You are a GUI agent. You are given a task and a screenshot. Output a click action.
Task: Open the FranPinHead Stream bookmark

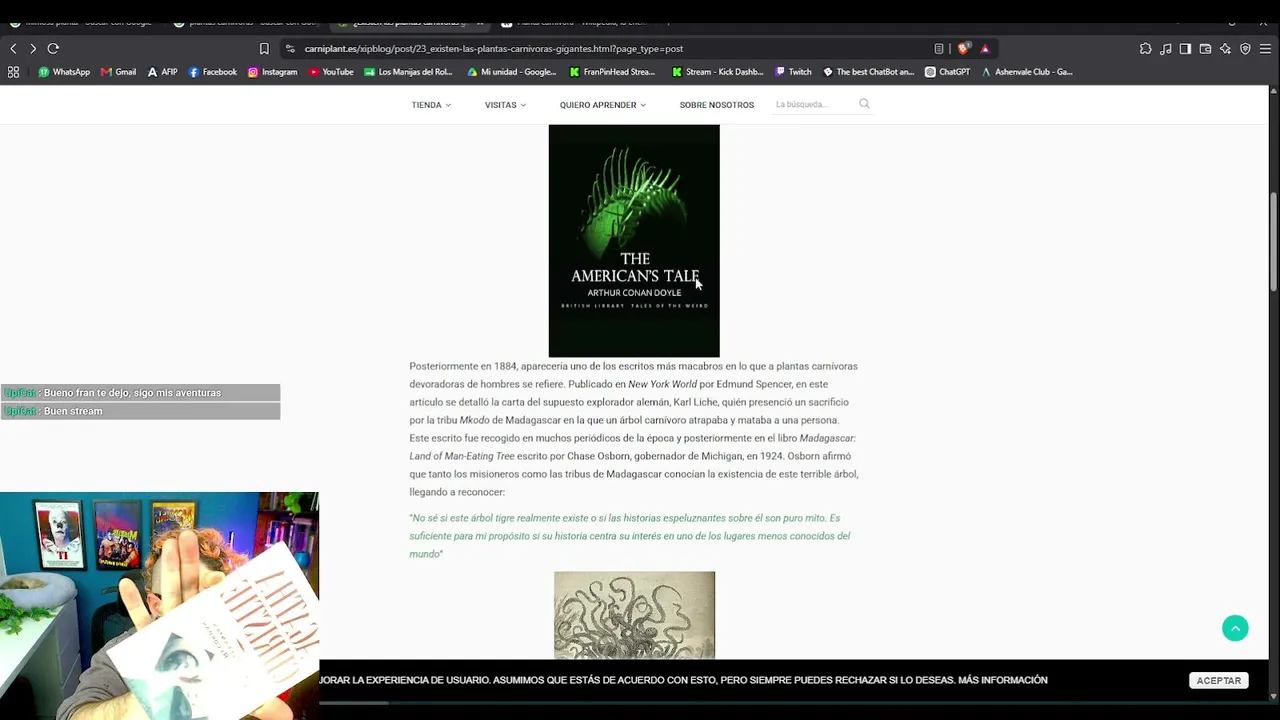[612, 72]
